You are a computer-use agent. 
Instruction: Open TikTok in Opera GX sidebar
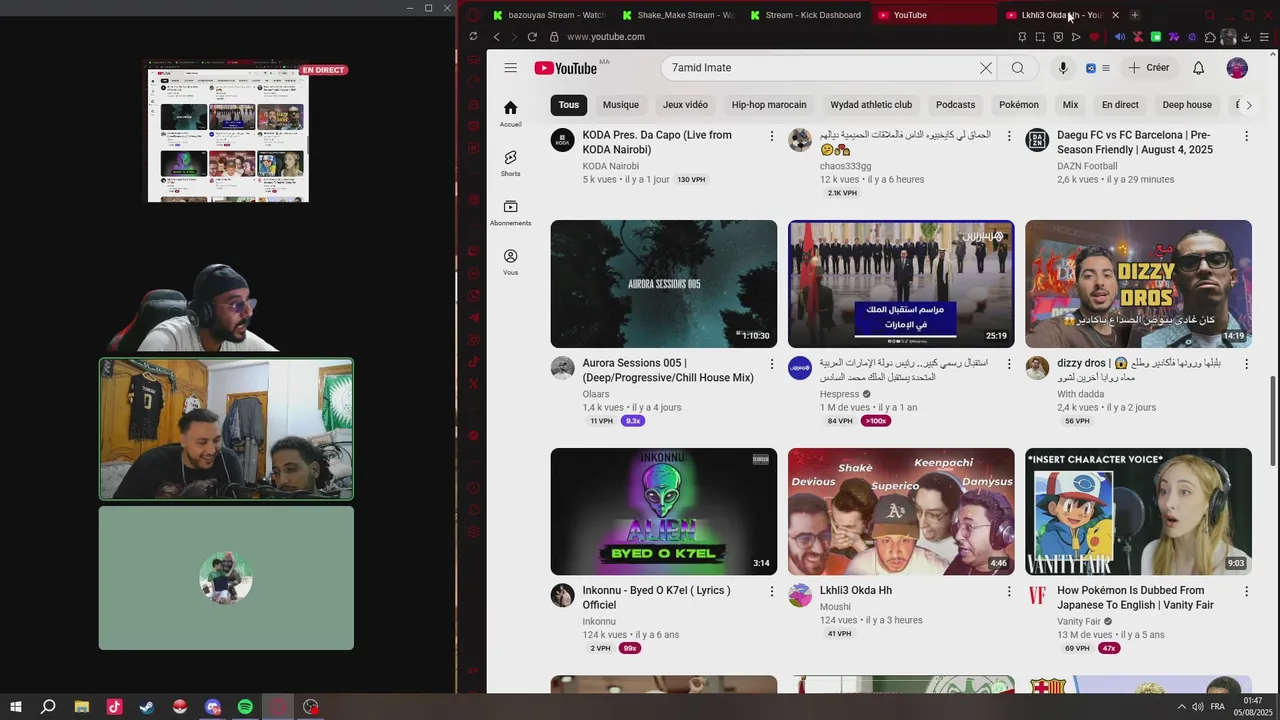473,361
